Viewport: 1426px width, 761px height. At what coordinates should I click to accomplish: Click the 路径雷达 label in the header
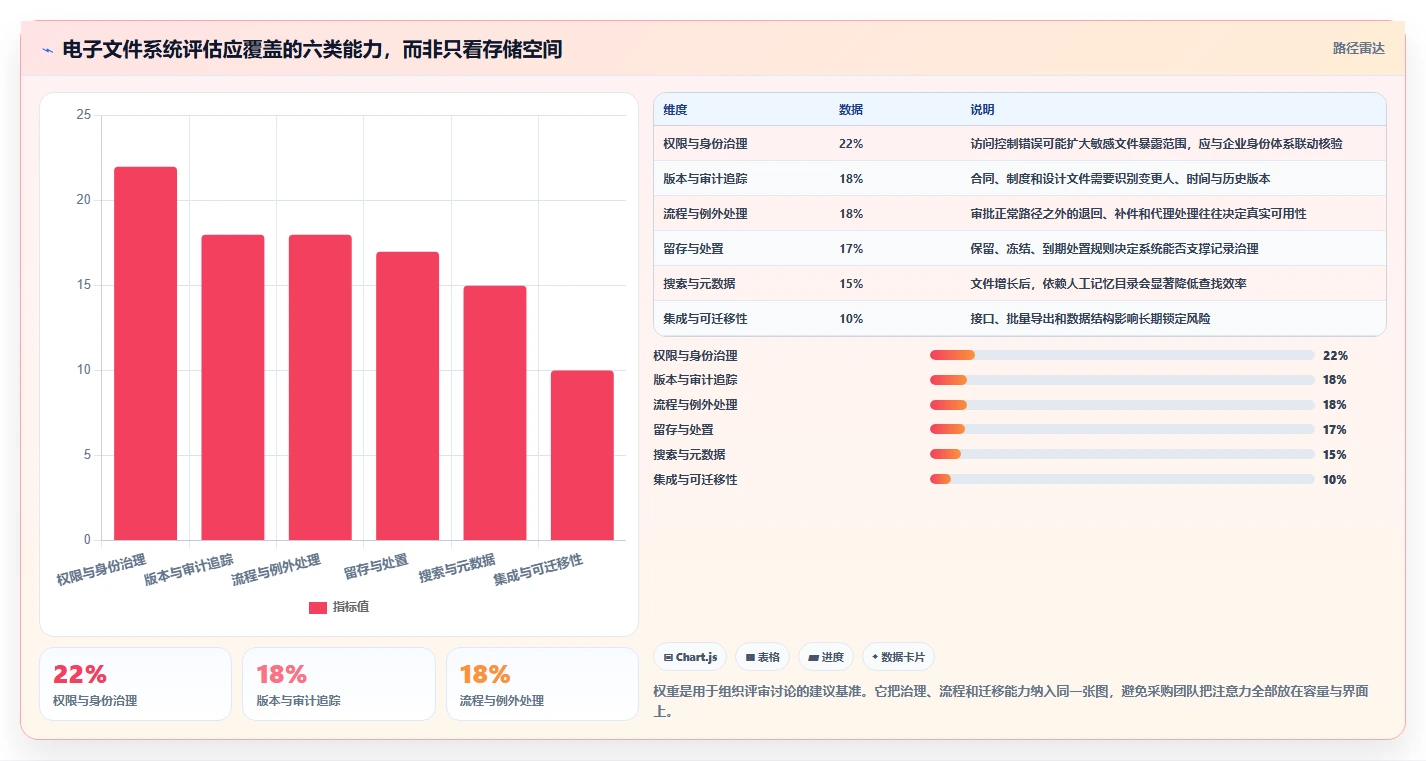tap(1358, 48)
